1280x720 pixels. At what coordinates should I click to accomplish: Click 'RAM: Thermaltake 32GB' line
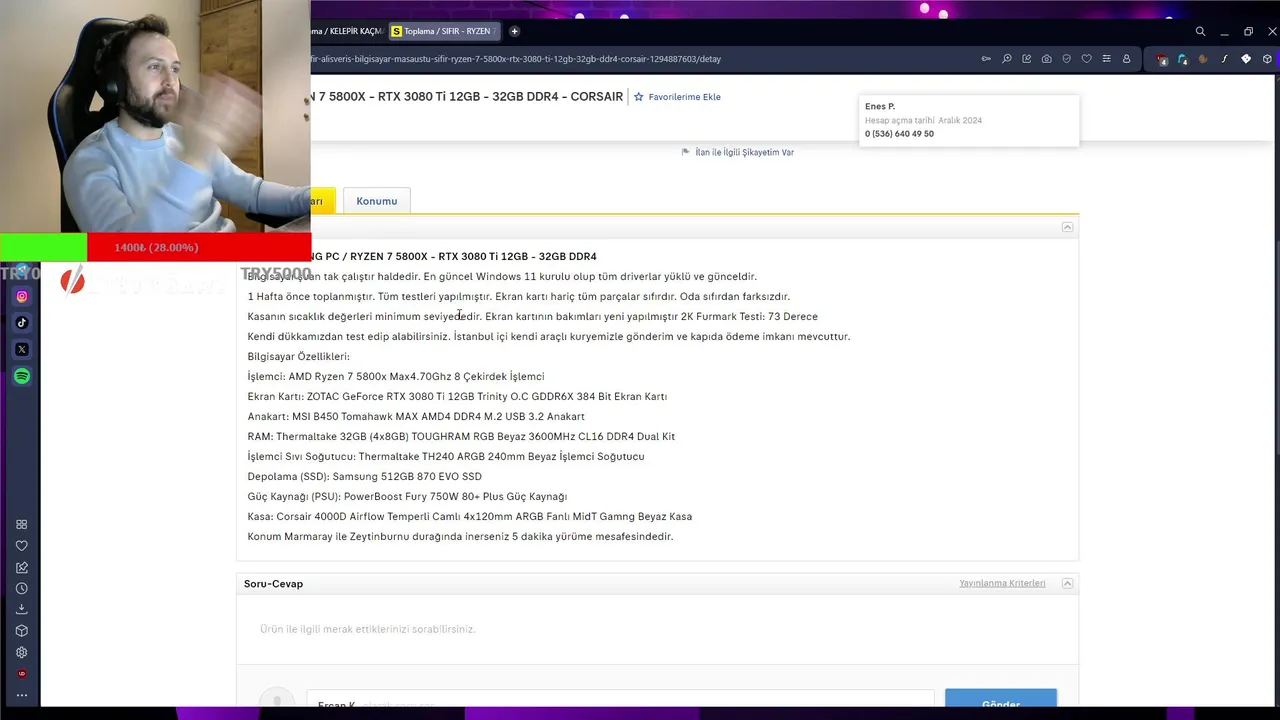pos(461,436)
